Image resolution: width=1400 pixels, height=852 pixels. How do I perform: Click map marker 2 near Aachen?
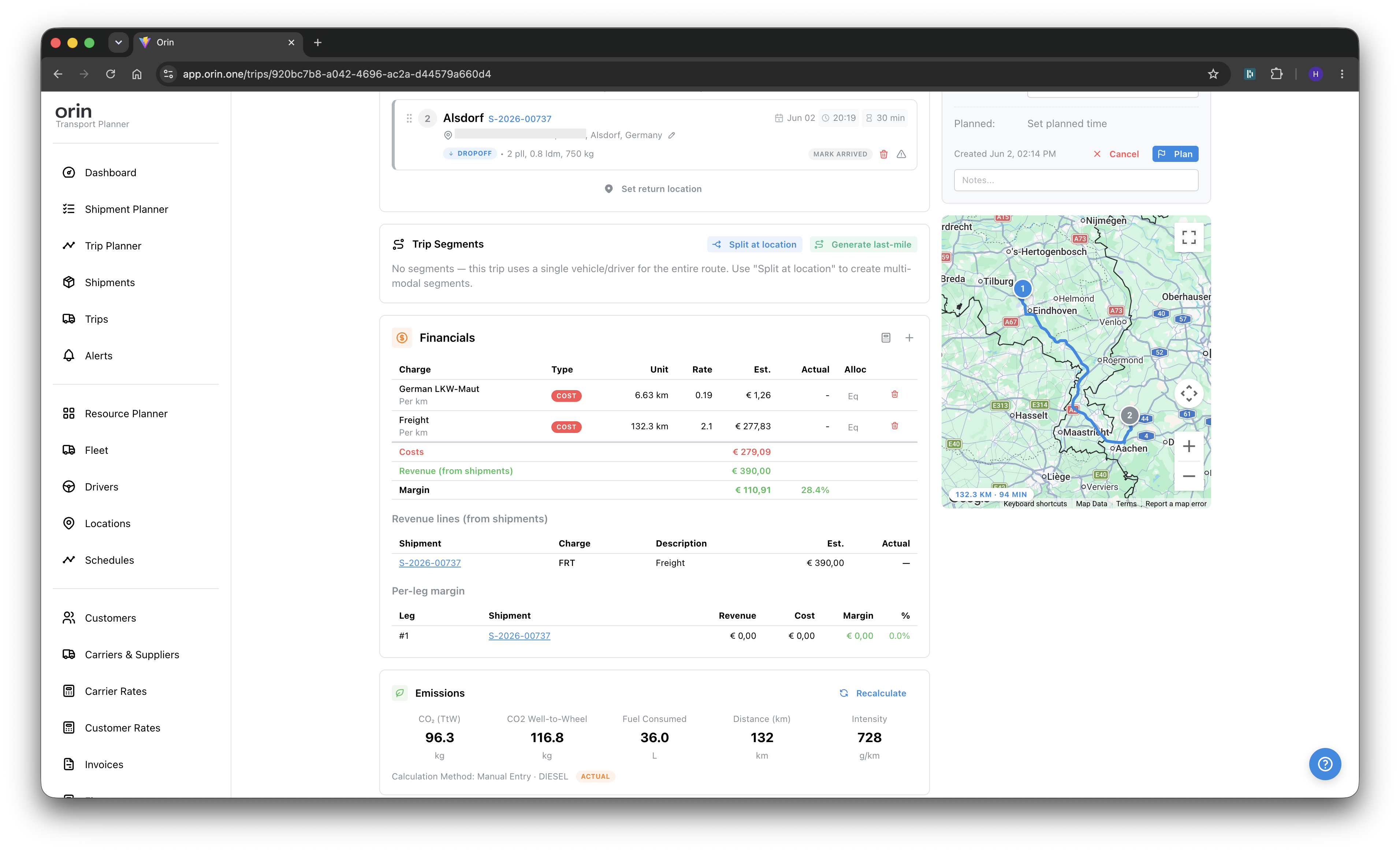click(1129, 415)
